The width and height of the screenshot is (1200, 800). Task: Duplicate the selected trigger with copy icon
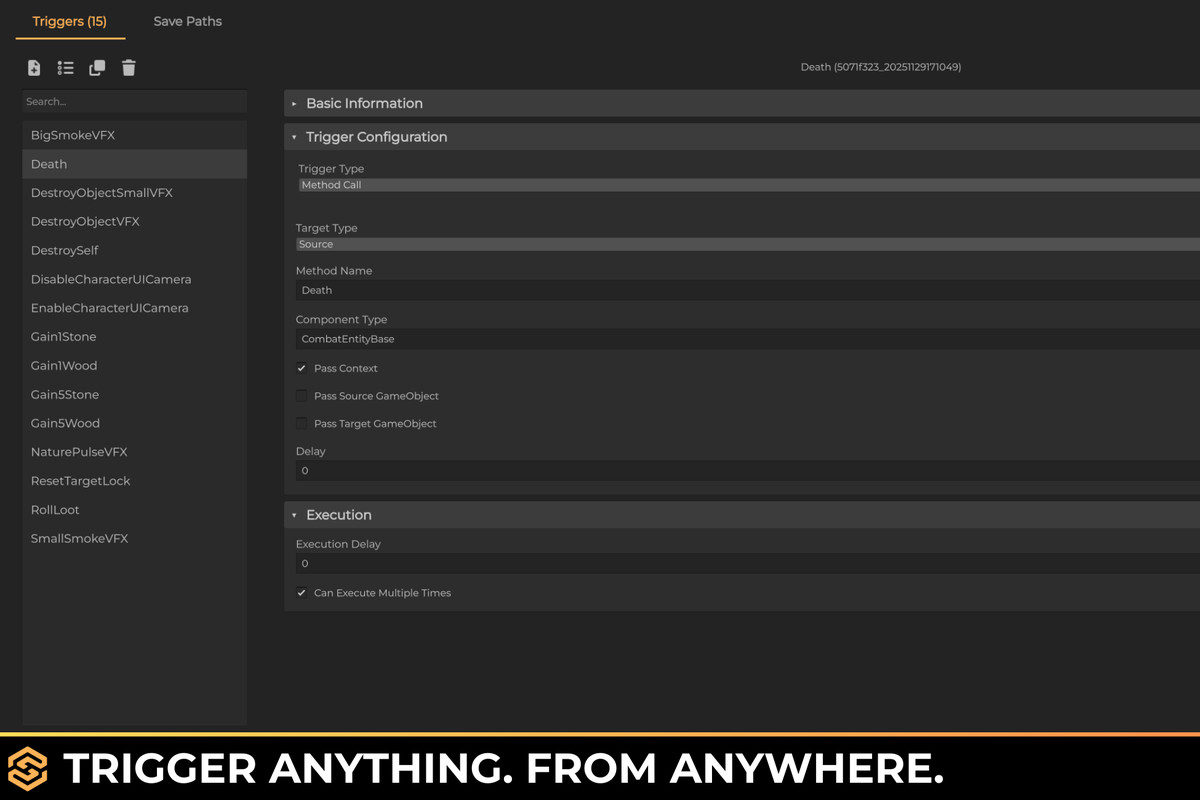tap(97, 68)
